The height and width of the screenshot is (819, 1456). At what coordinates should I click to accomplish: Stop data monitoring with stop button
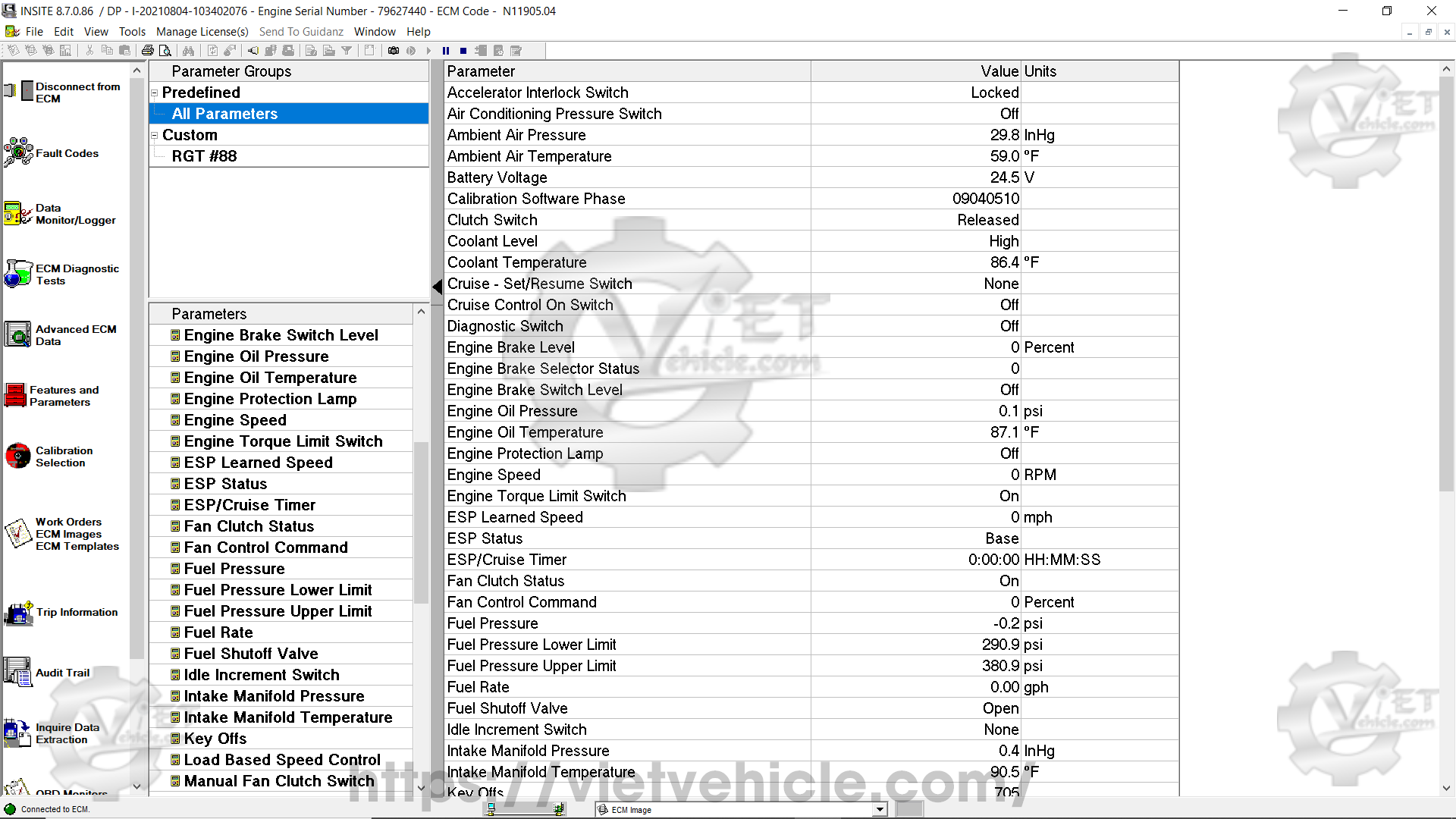click(x=463, y=51)
